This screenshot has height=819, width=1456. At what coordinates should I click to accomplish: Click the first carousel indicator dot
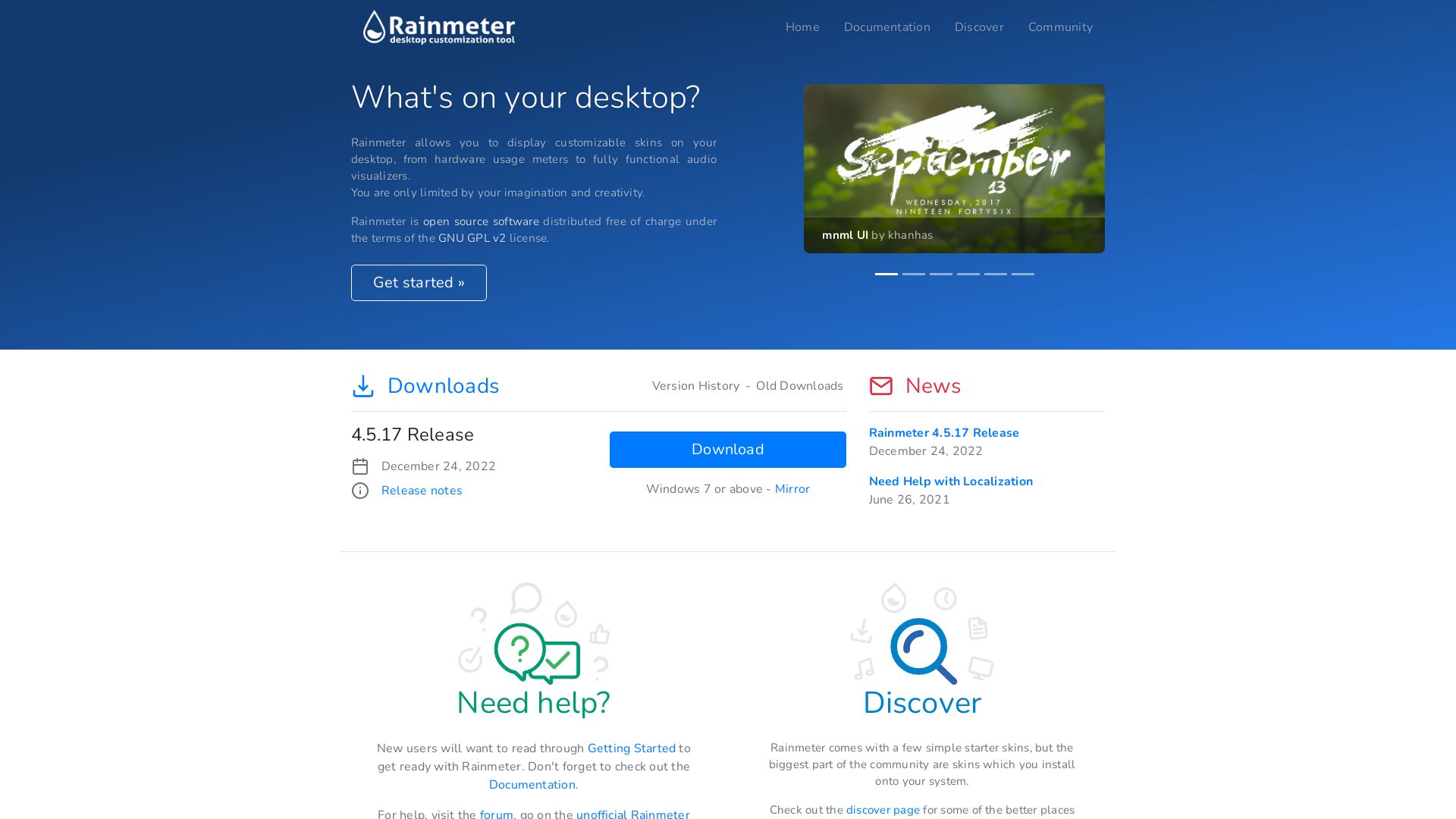(x=886, y=273)
